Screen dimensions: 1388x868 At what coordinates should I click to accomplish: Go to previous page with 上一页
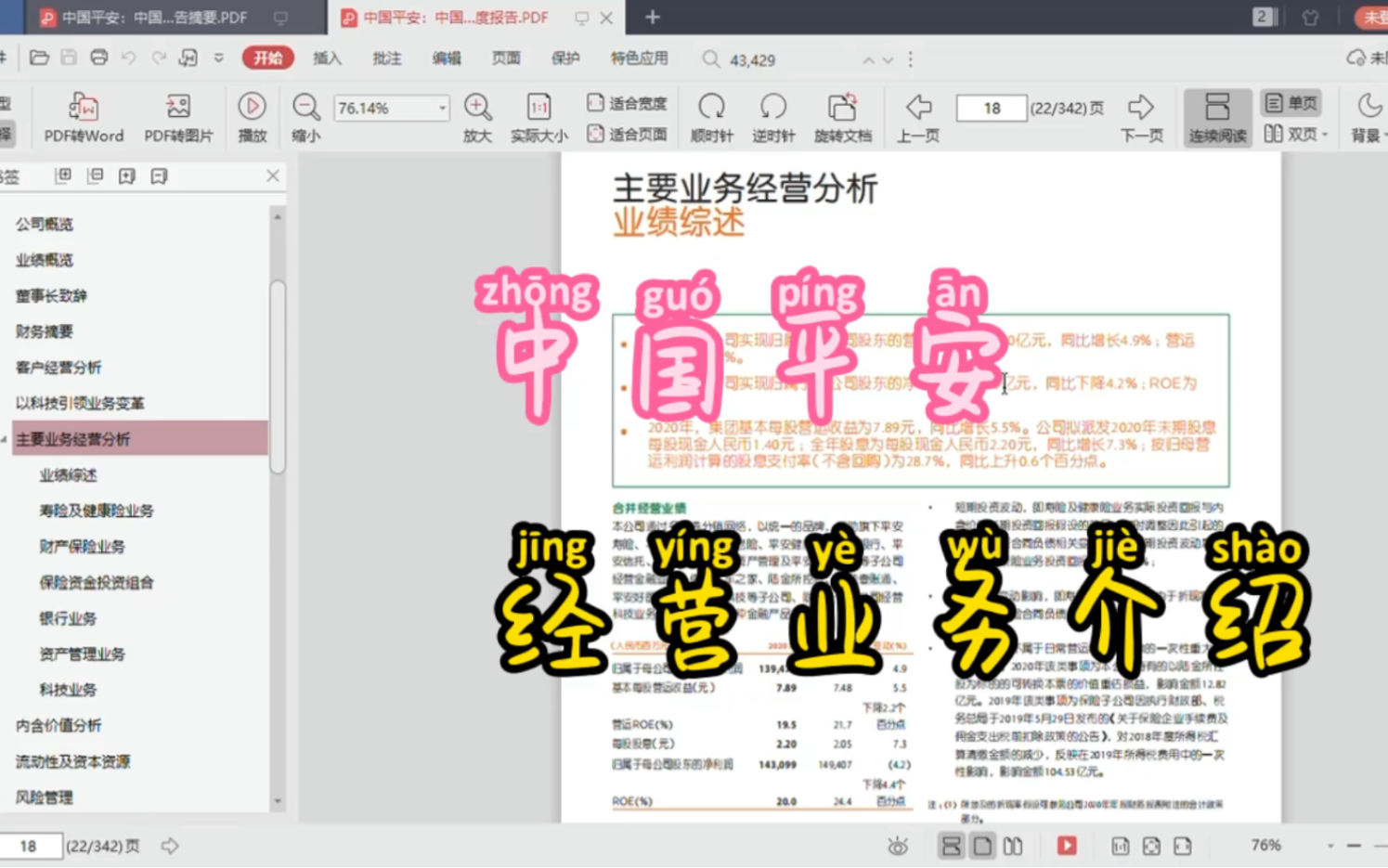pos(918,118)
